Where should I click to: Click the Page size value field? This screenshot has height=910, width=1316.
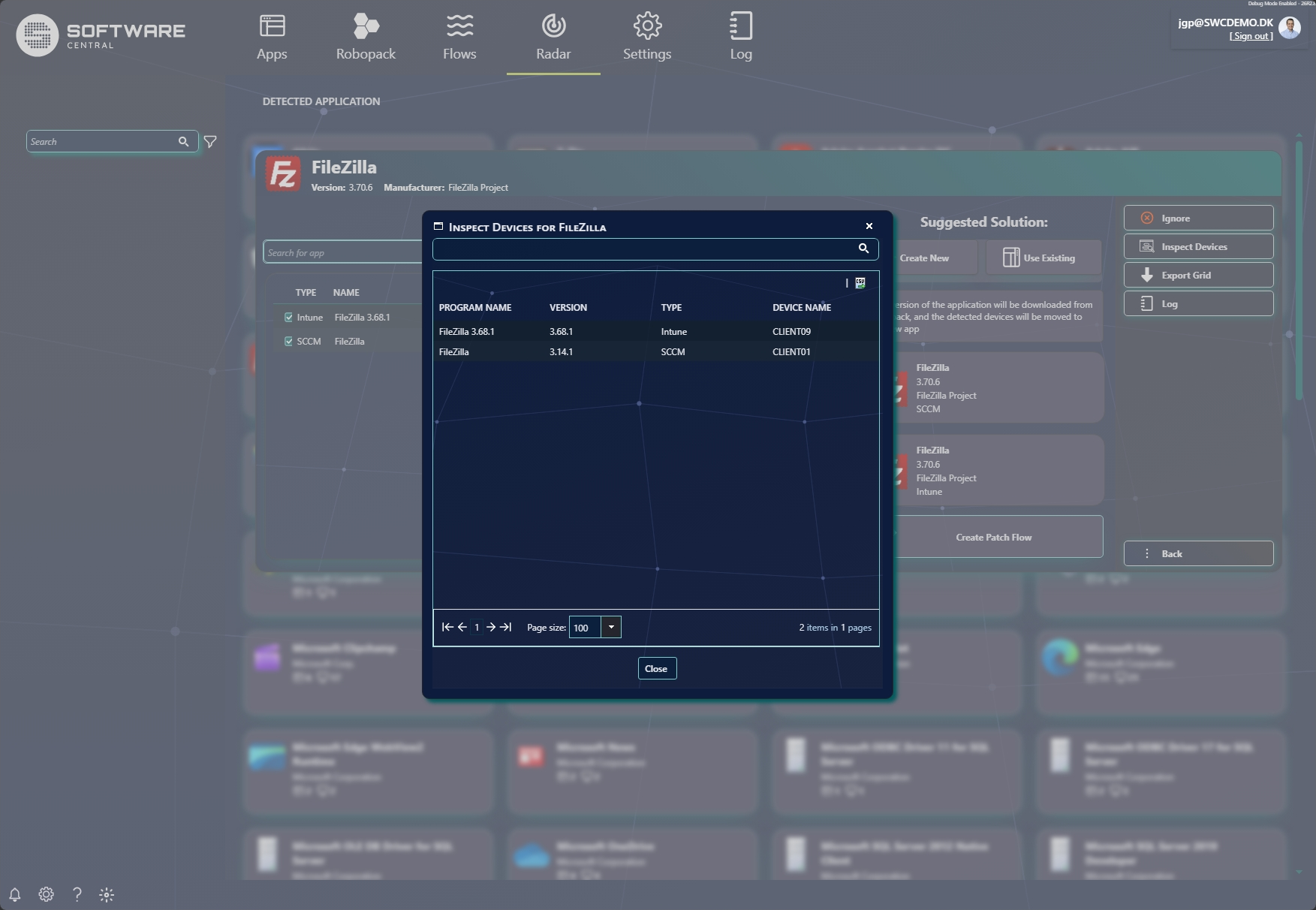tap(585, 627)
